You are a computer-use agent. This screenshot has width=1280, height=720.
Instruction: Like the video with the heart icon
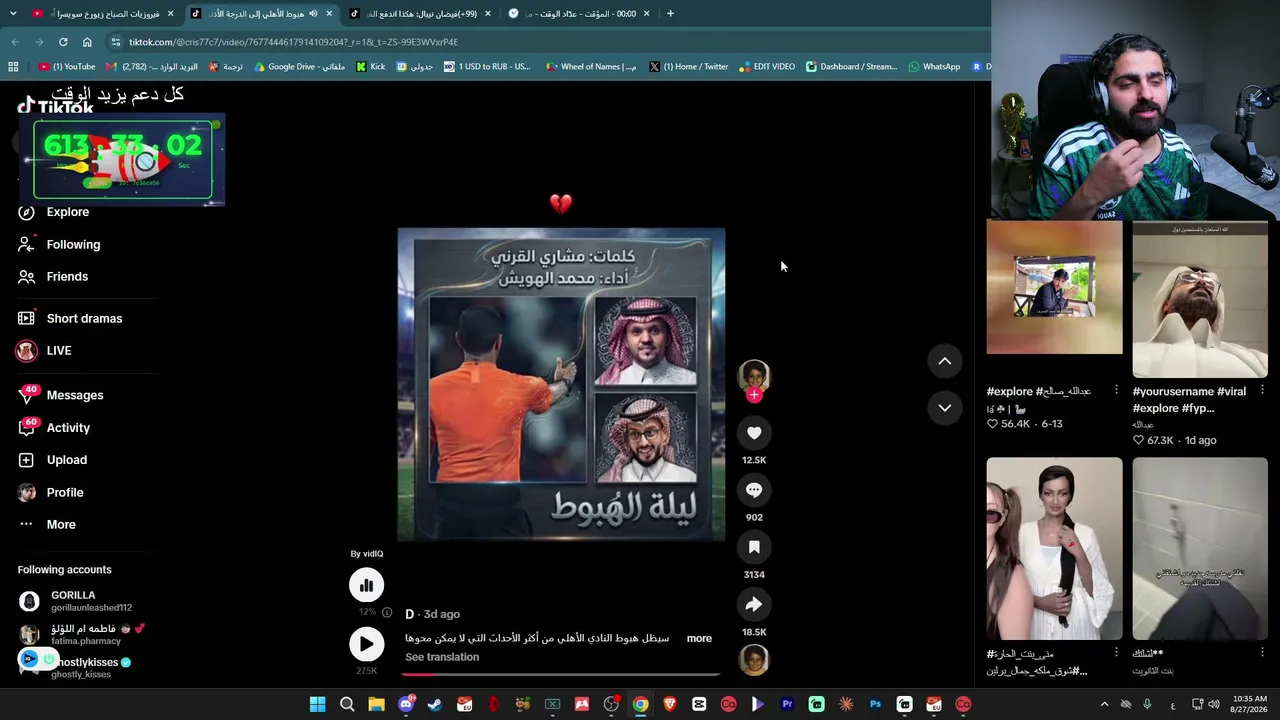pyautogui.click(x=754, y=433)
